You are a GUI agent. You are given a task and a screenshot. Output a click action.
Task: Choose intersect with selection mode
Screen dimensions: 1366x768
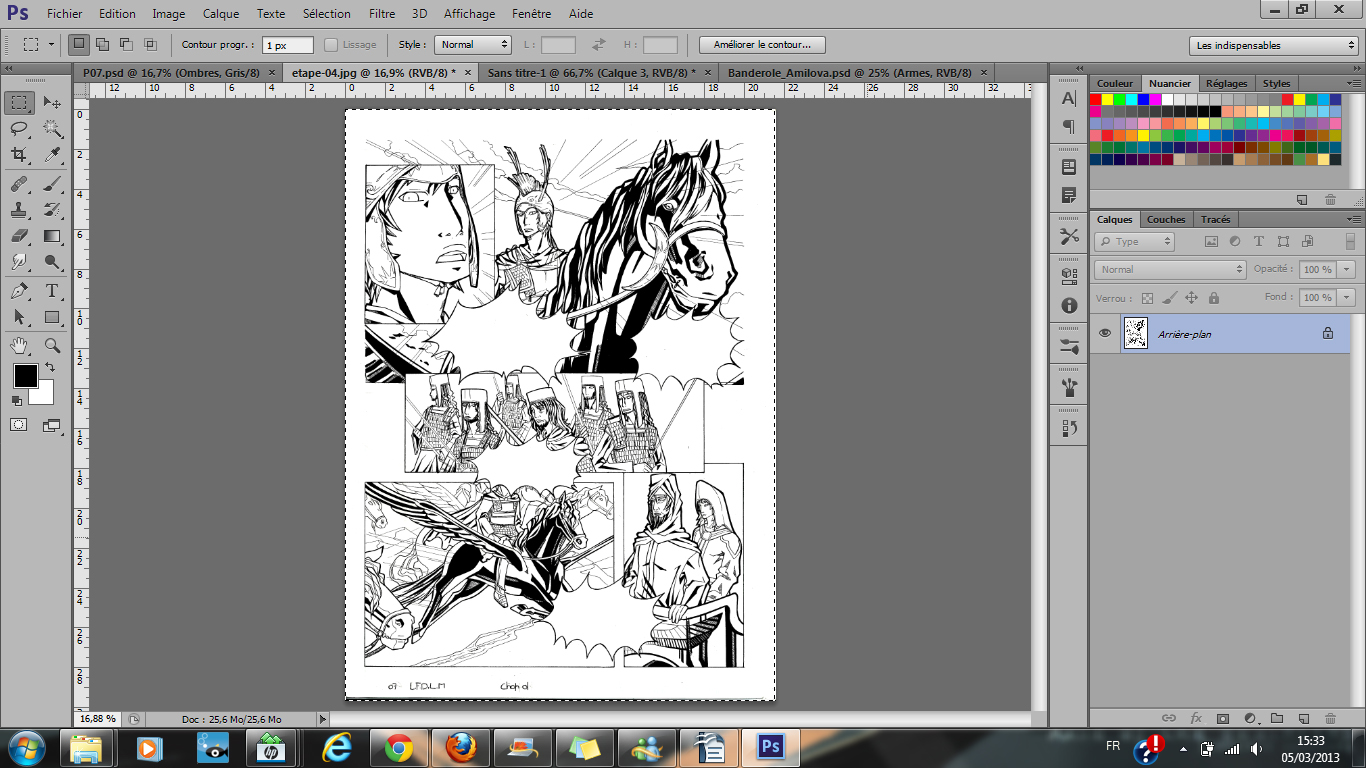pyautogui.click(x=151, y=44)
